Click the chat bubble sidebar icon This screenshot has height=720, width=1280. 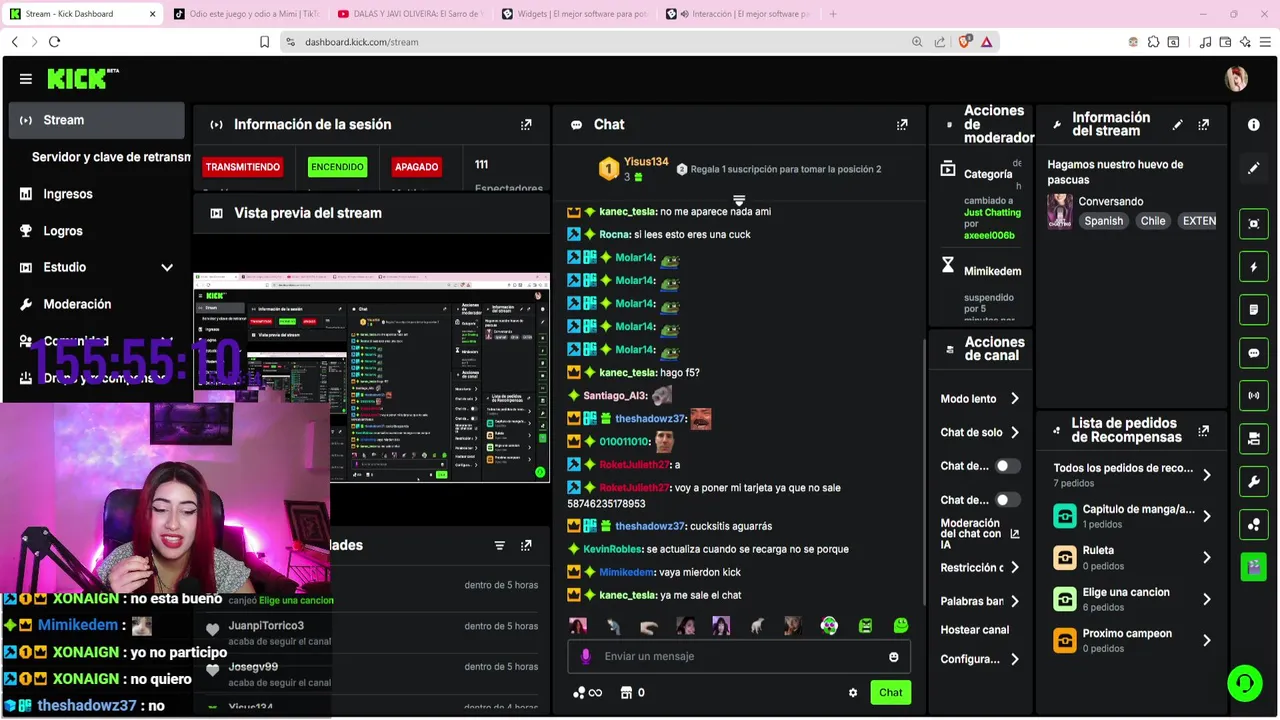tap(1254, 353)
